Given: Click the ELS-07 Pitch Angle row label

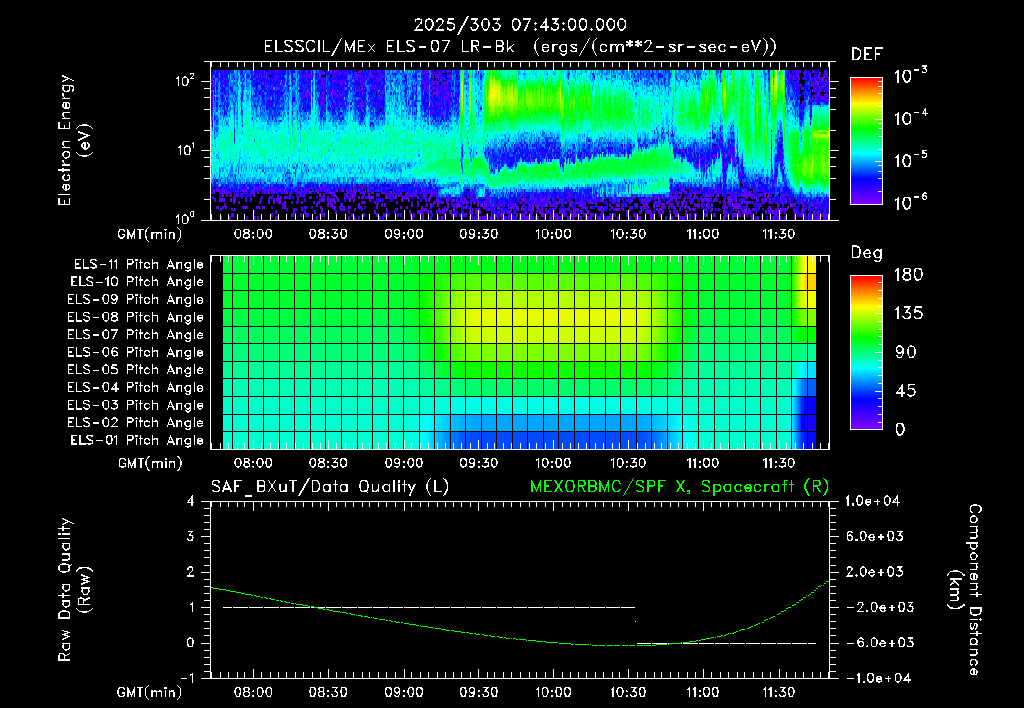Looking at the screenshot, I should point(136,334).
